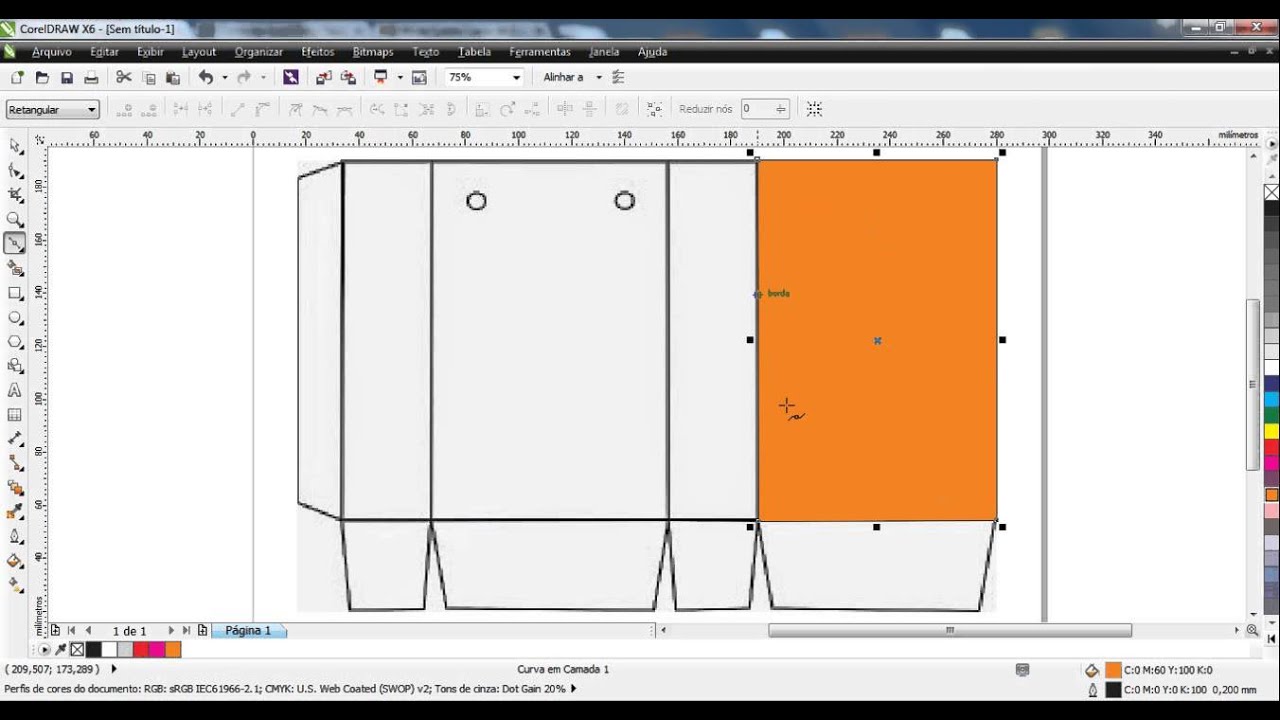Click the horizontal scrollbar thumb
This screenshot has width=1280, height=720.
coord(950,631)
